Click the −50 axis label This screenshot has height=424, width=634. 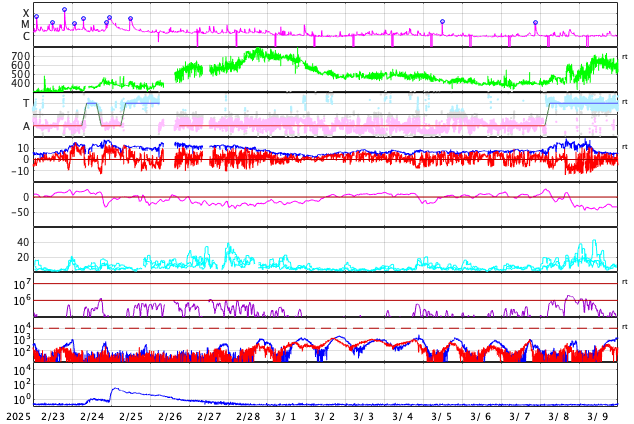coord(20,212)
